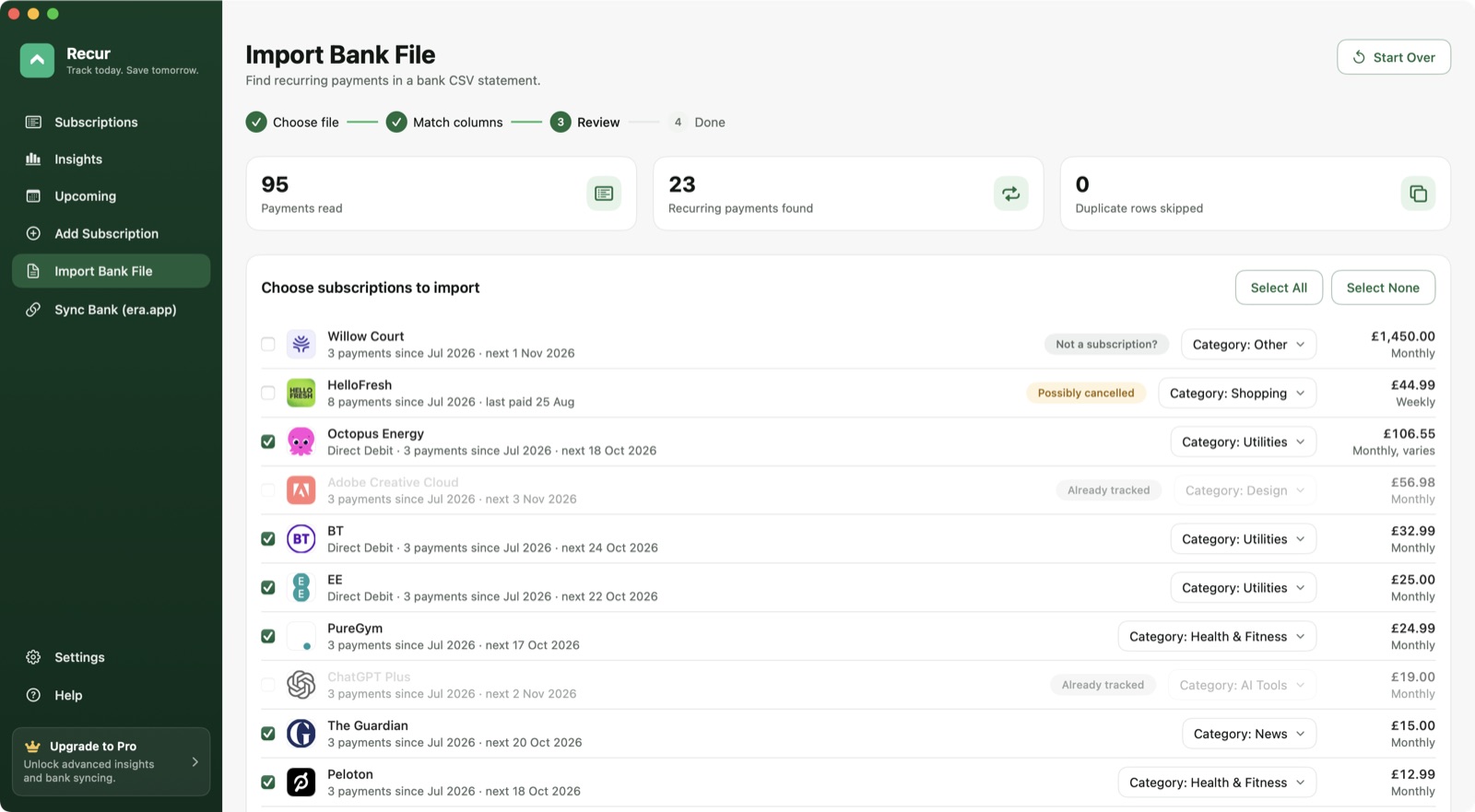Check the HelloFresh checkbox
The height and width of the screenshot is (812, 1475).
pyautogui.click(x=268, y=393)
